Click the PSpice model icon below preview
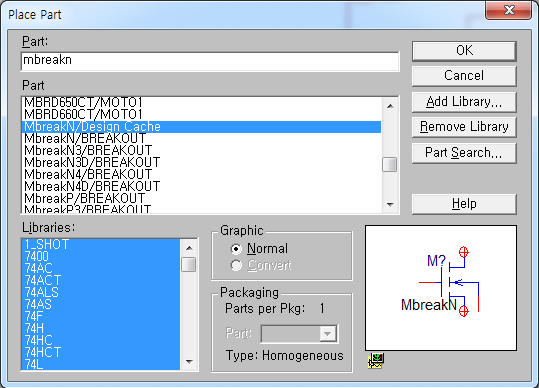 [376, 361]
